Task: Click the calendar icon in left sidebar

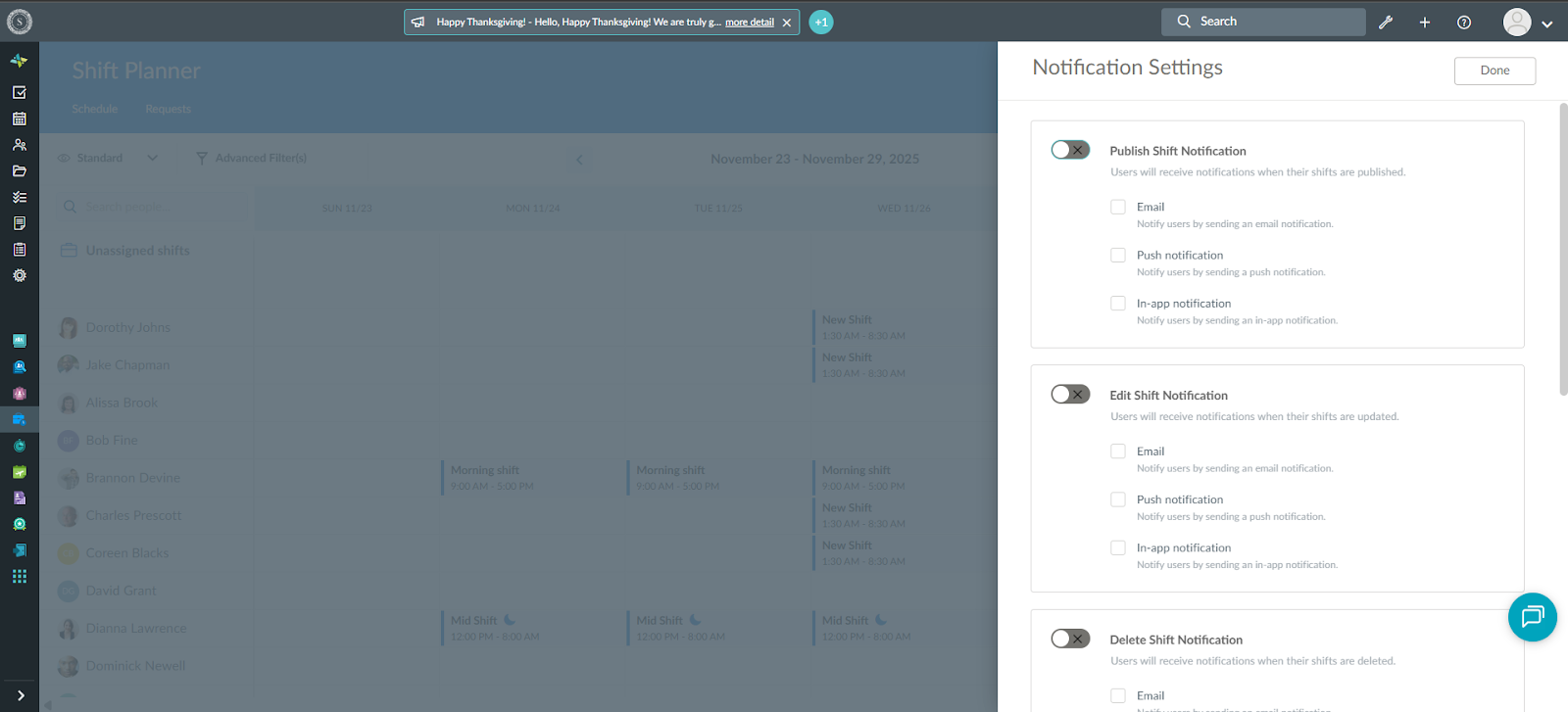Action: click(x=19, y=119)
